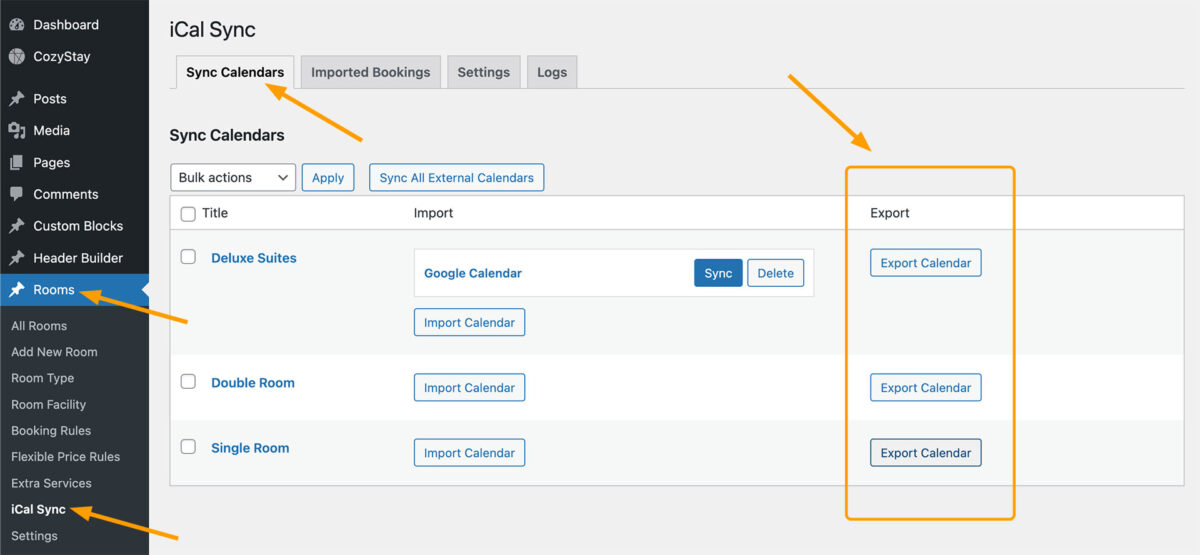Click the Export column header
Screen dimensions: 1200x555
890,213
